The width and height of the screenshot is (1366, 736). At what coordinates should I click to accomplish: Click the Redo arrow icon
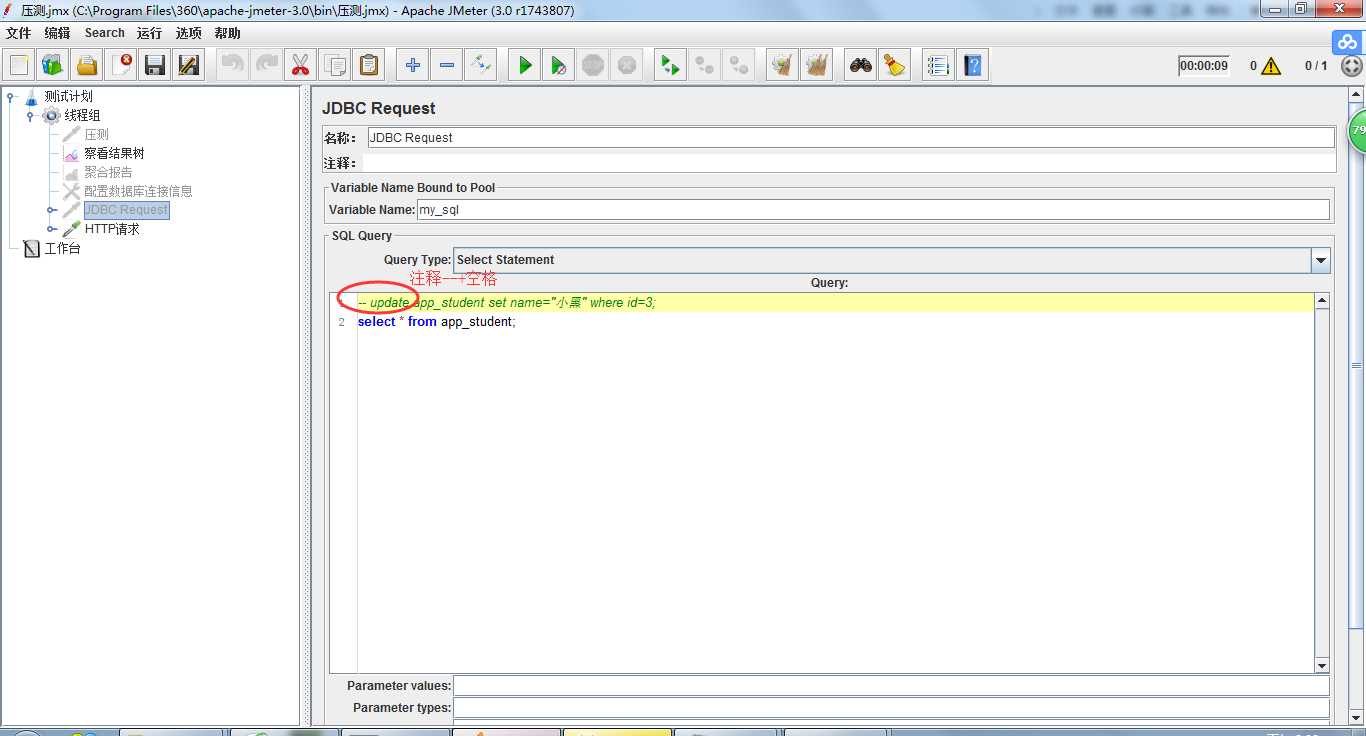[x=267, y=65]
